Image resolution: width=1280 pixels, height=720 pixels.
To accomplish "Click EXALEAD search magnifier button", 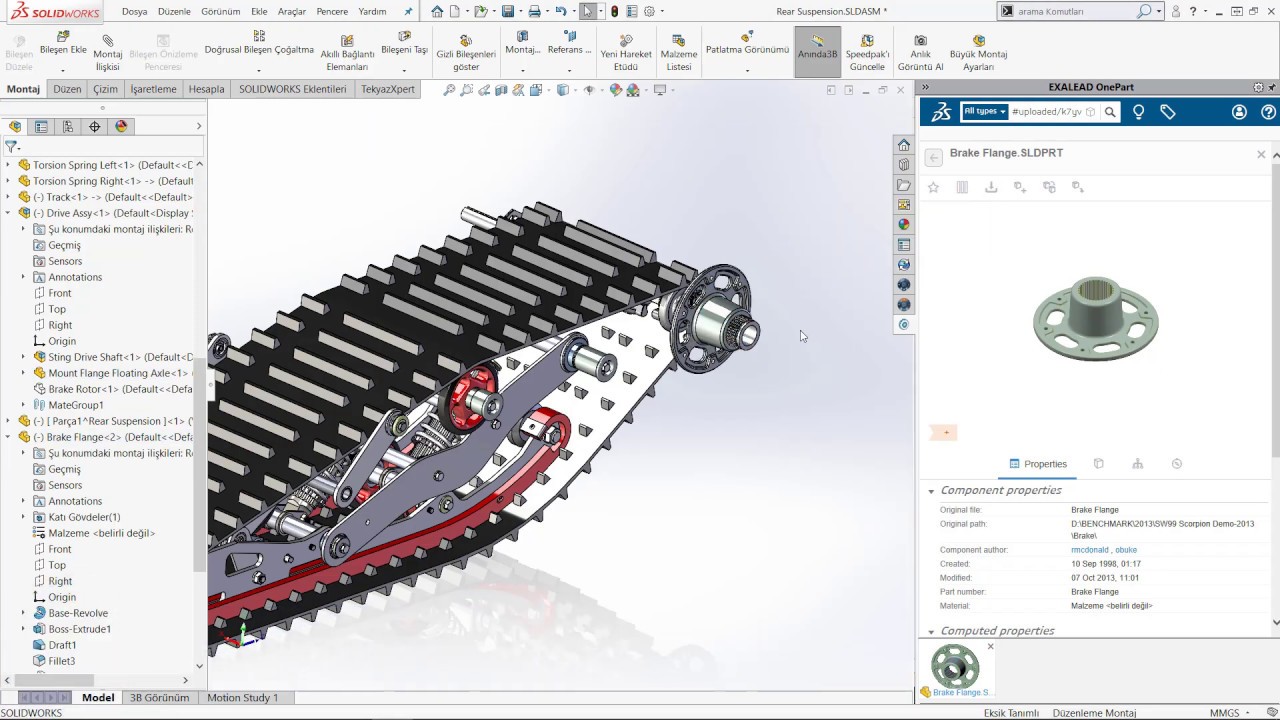I will (x=1110, y=112).
